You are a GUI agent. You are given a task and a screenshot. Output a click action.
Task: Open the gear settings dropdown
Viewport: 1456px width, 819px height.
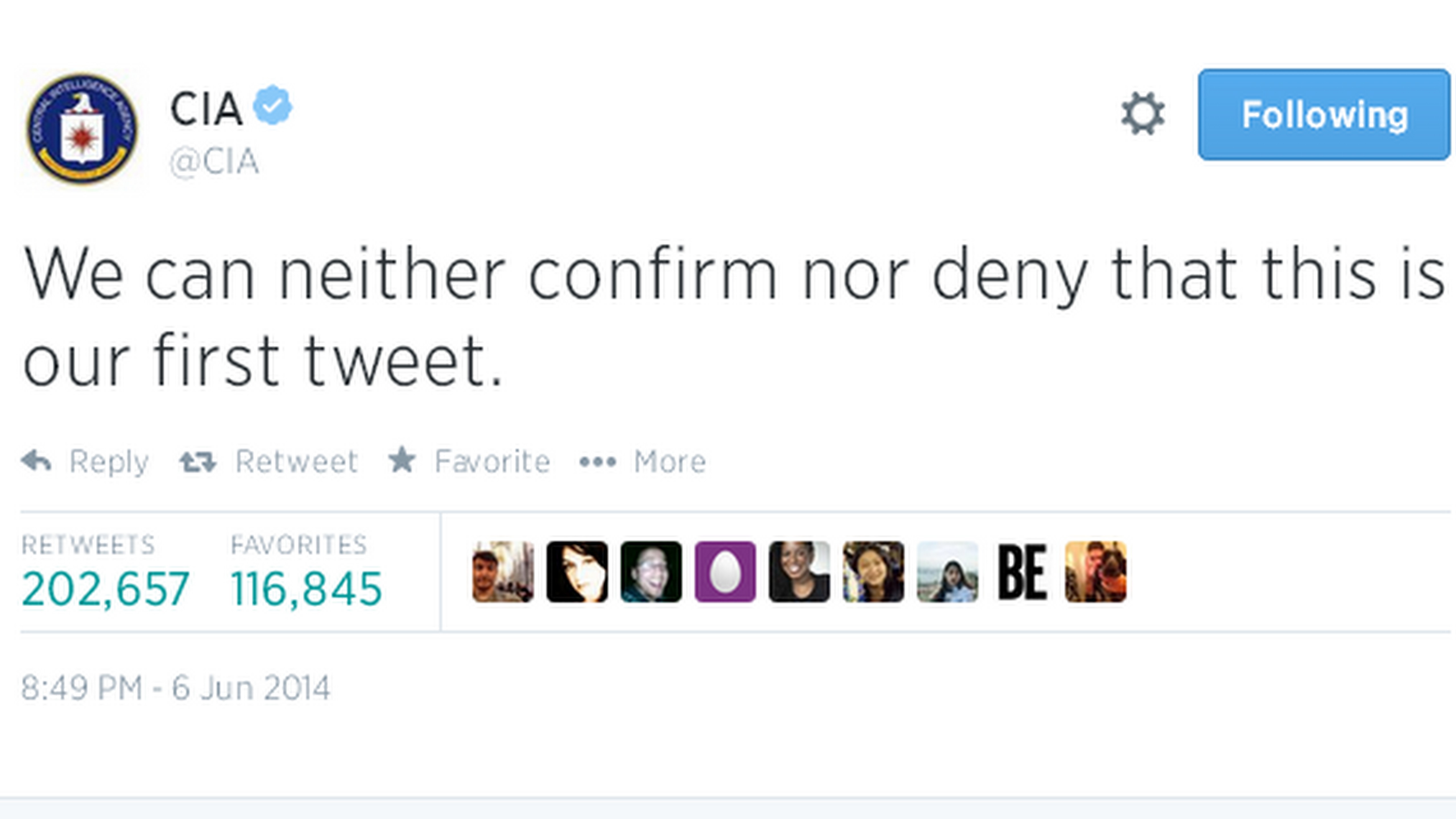point(1142,114)
